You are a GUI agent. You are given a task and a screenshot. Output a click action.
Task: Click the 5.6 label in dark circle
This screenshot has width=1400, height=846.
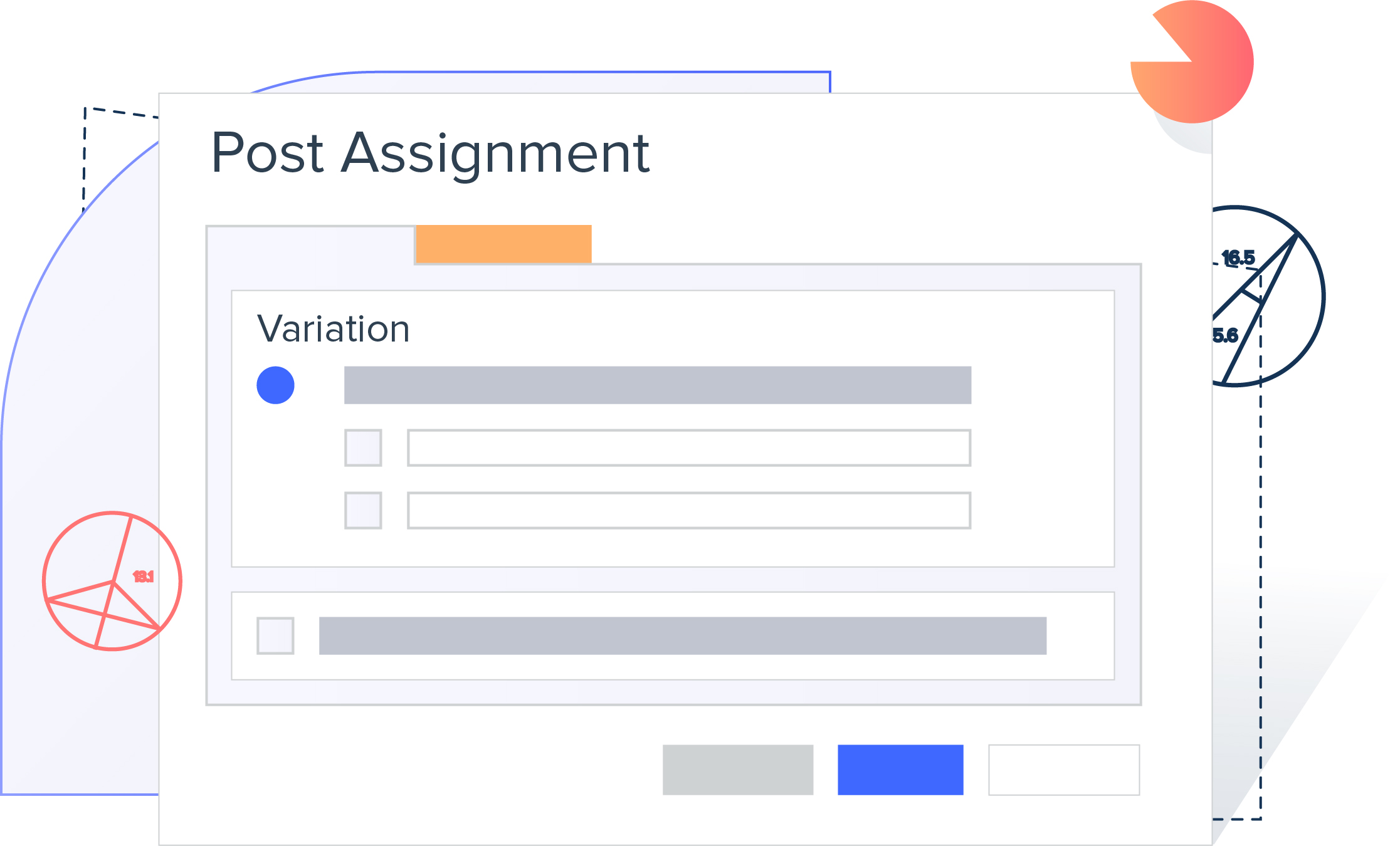1226,336
